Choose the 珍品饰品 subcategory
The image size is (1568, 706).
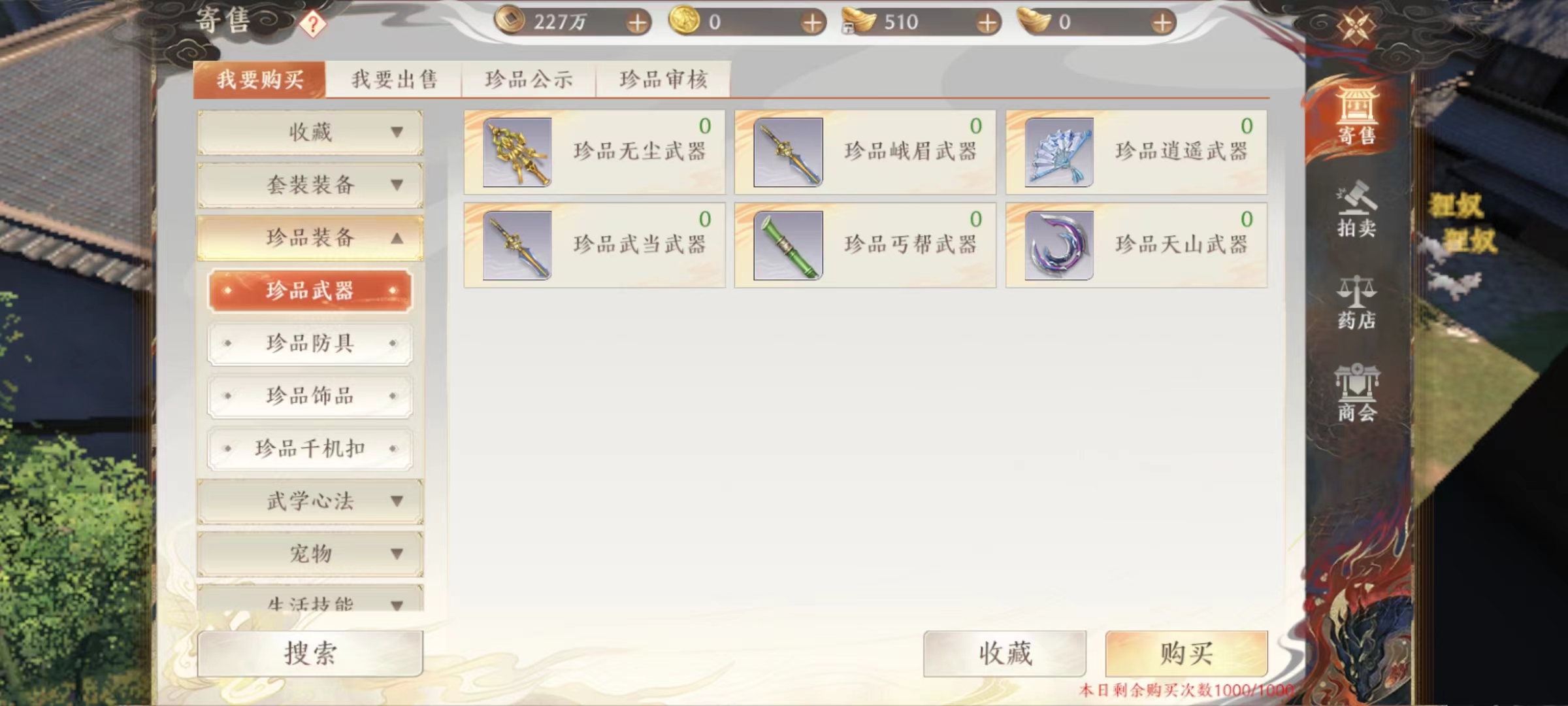point(310,396)
